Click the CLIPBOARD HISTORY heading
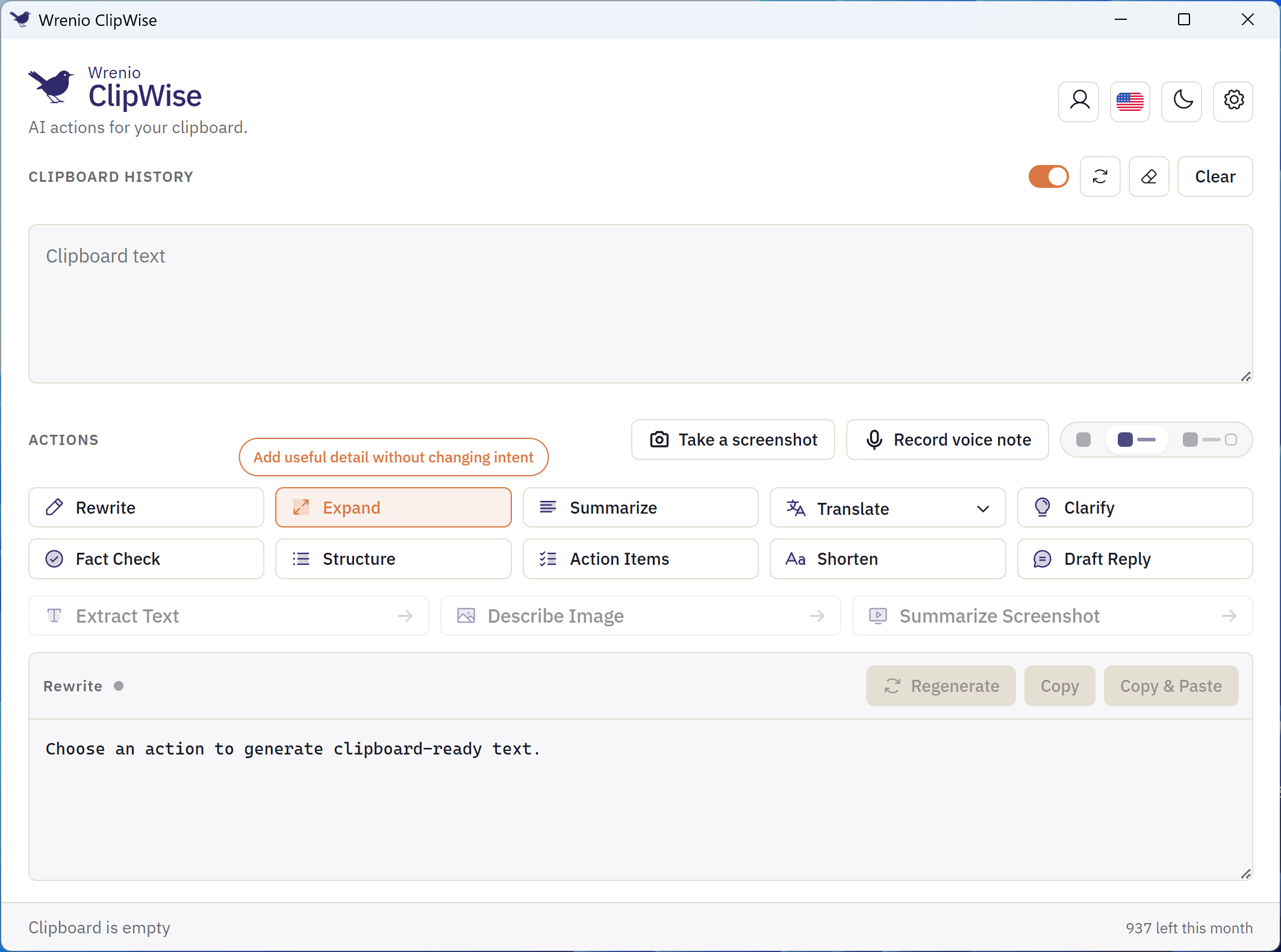Viewport: 1281px width, 952px height. click(x=111, y=176)
